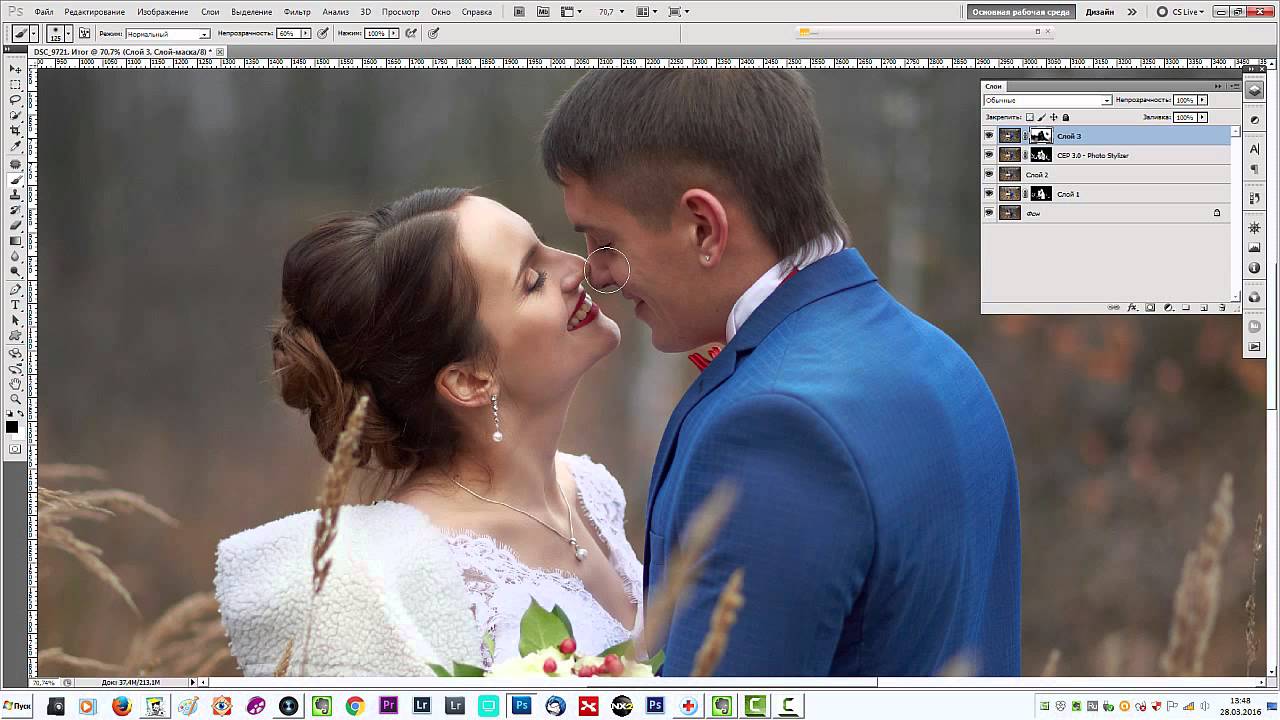Open the Редактирование menu
This screenshot has height=720, width=1280.
tap(95, 12)
